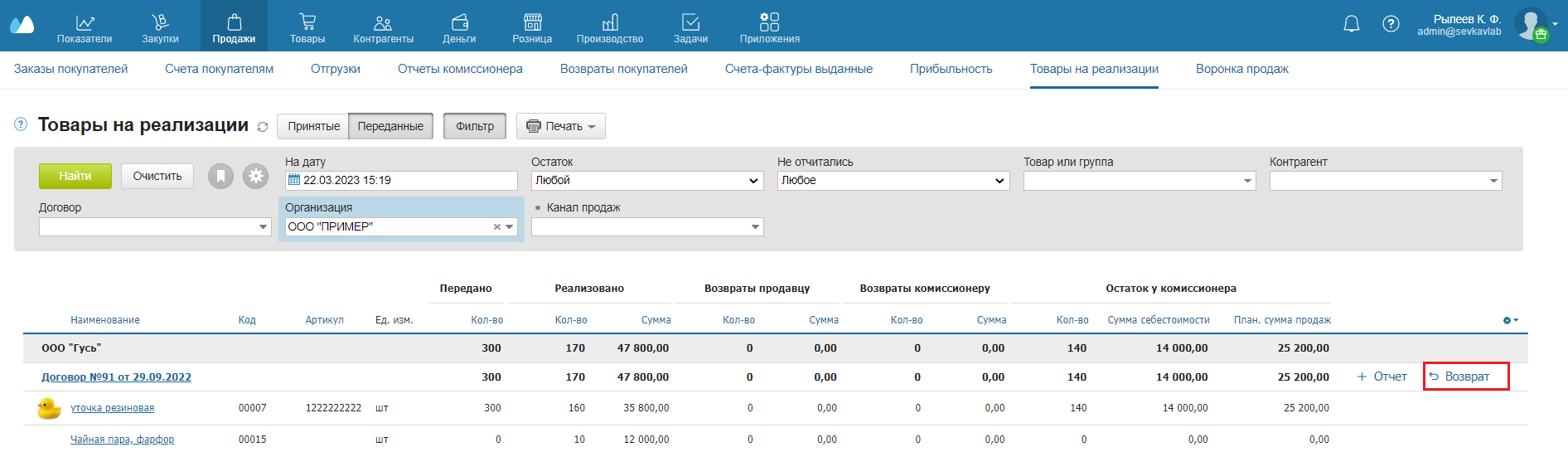Viewport: 1568px width, 452px height.
Task: Open the Контрагенты people icon
Action: pos(383,22)
